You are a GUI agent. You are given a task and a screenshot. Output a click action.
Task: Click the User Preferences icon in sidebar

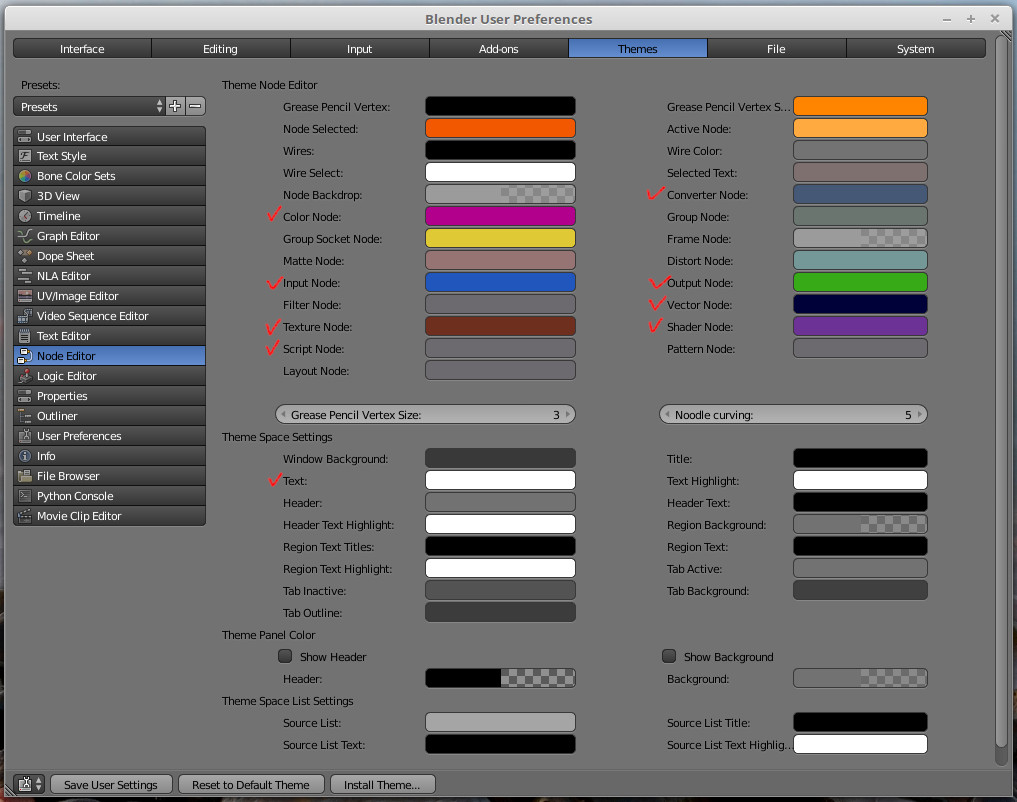click(25, 436)
